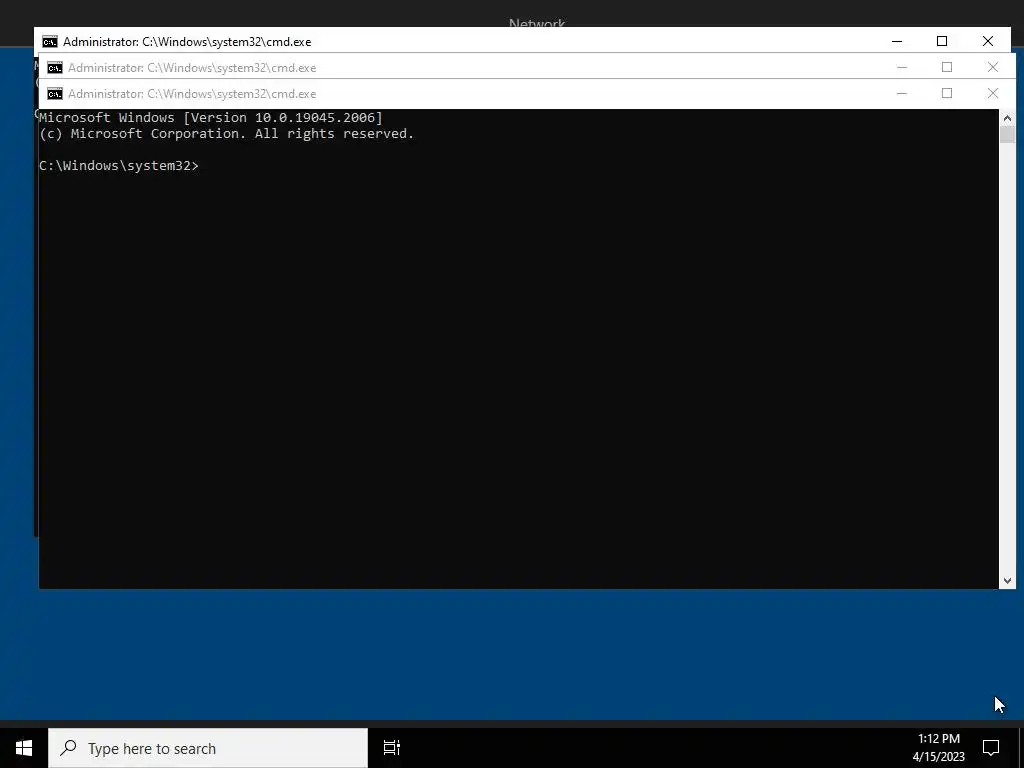The width and height of the screenshot is (1024, 768).
Task: Minimize the third cmd window
Action: coord(902,93)
